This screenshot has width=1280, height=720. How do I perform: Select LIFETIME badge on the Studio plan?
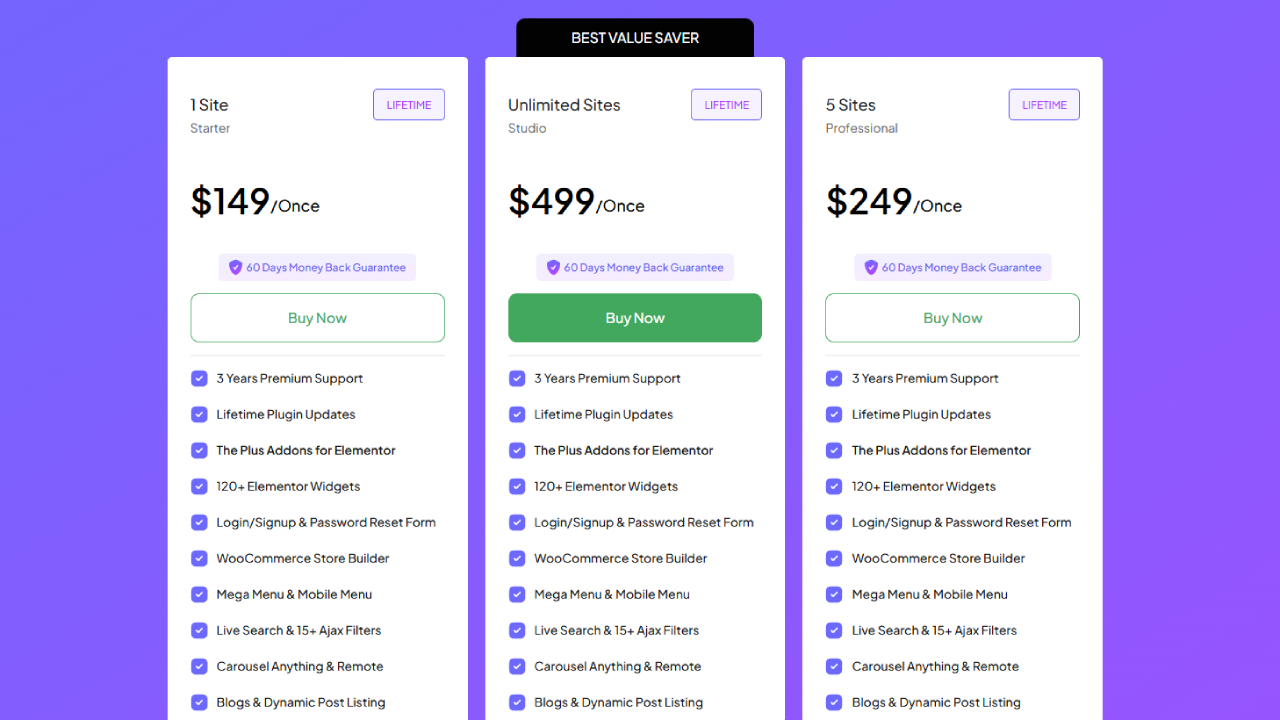coord(726,105)
